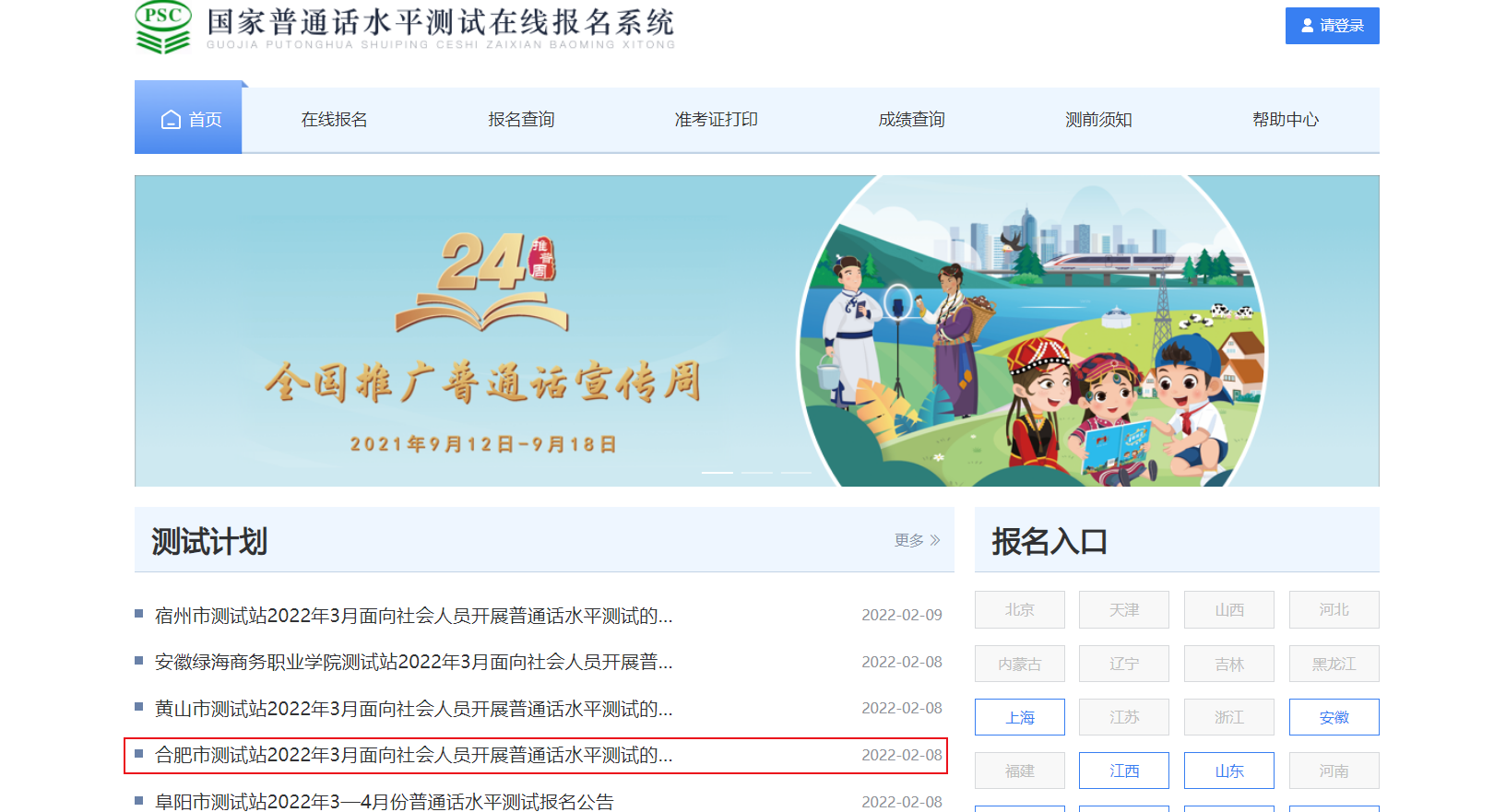Select the 内蒙古 region button
This screenshot has width=1506, height=812.
tap(1020, 664)
